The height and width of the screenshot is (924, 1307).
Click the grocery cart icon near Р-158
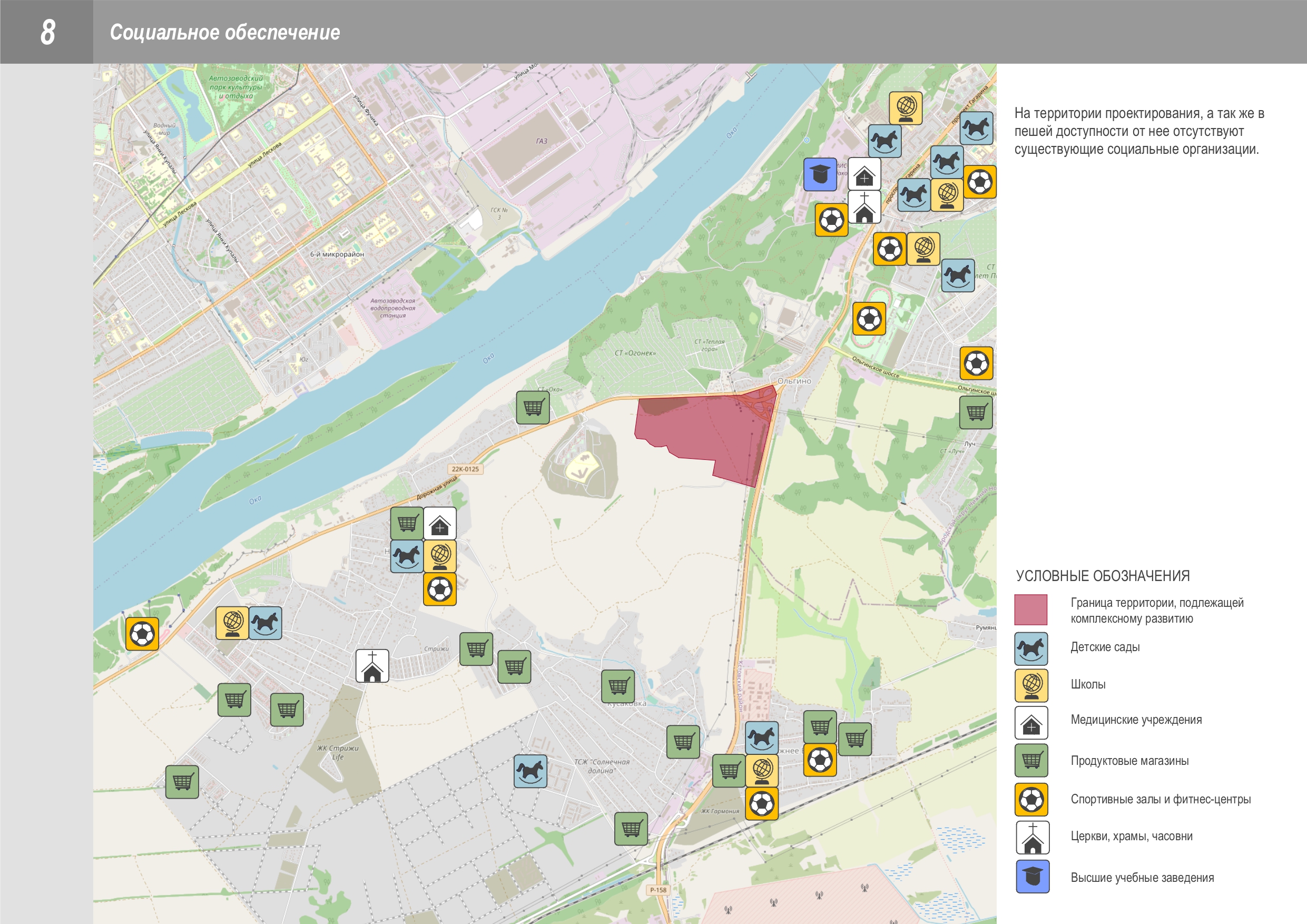631,828
